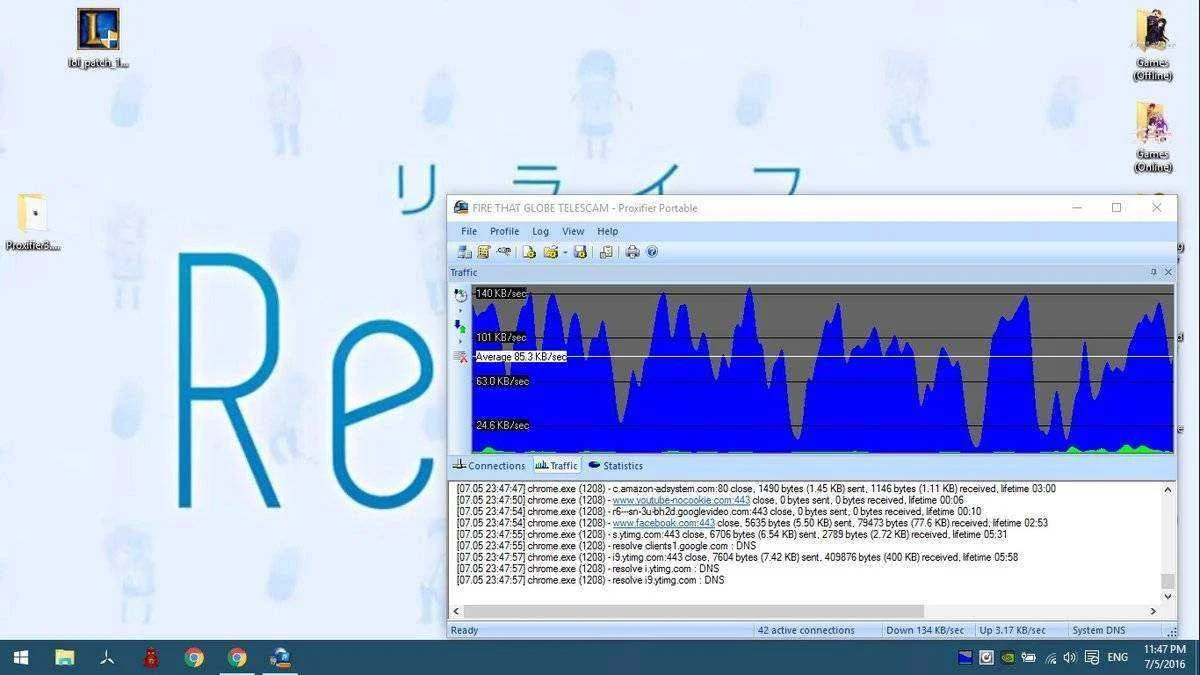1200x675 pixels.
Task: Click the log vertical scrollbar thumb
Action: coord(1168,581)
